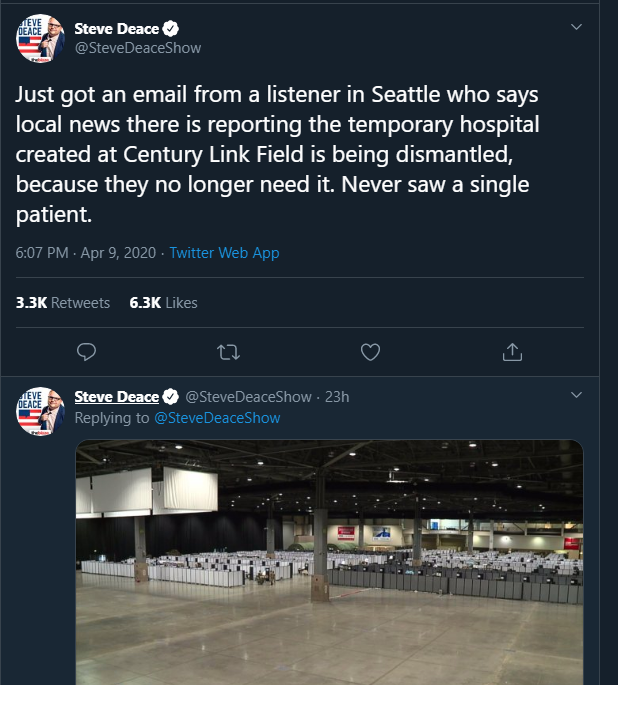
Task: Click @SteveDeaceShow in the Replying to line
Action: click(x=217, y=418)
